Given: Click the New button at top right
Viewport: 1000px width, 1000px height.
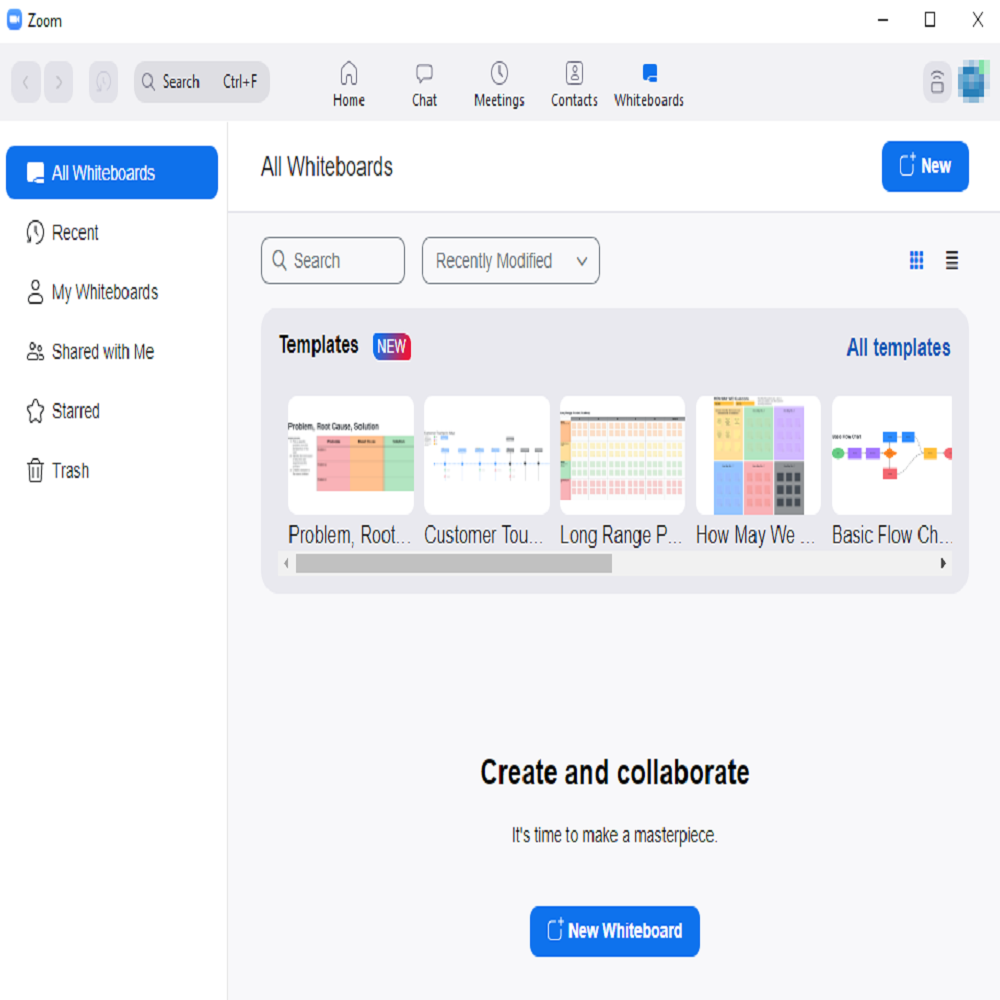Looking at the screenshot, I should coord(925,166).
